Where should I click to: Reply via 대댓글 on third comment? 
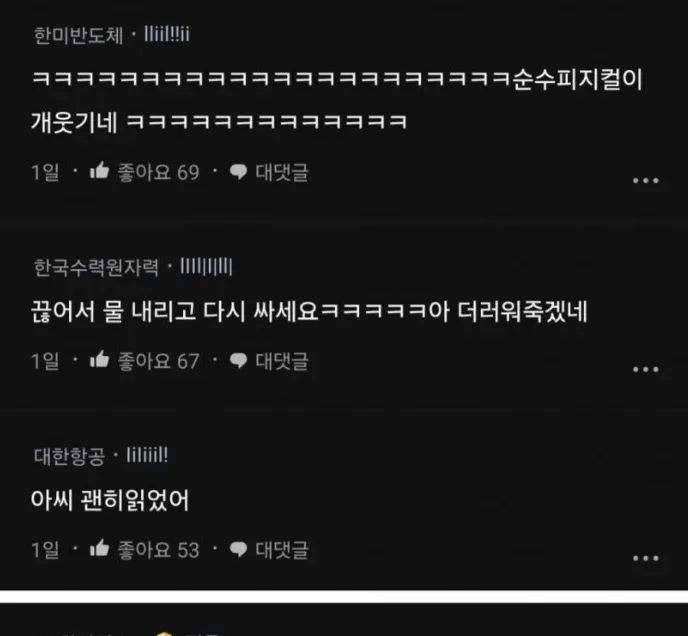[x=282, y=550]
